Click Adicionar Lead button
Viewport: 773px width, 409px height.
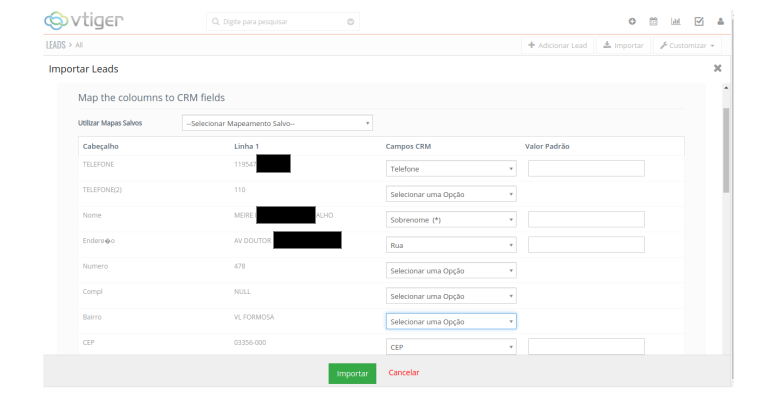tap(558, 45)
